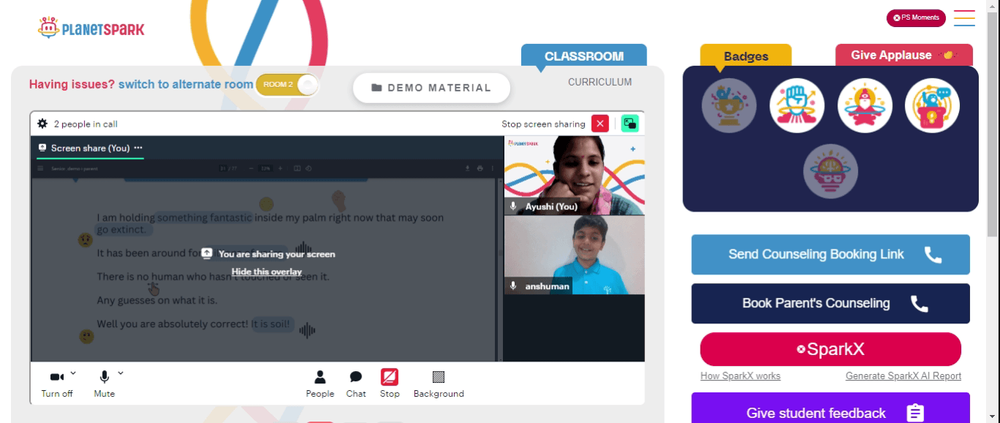Viewport: 1000px width, 423px height.
Task: Click Hide this overlay link
Action: (x=267, y=272)
